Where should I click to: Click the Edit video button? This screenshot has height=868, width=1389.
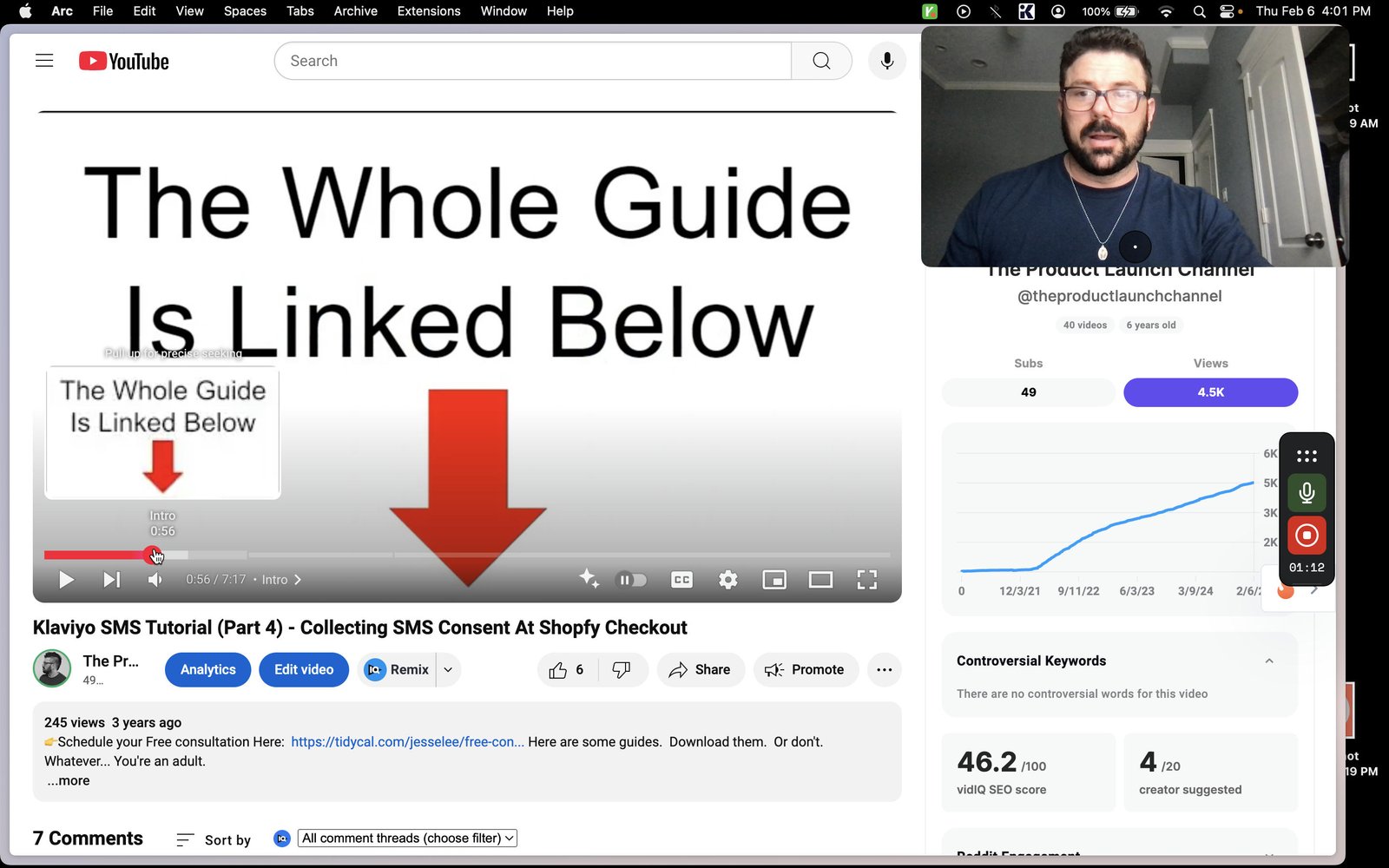coord(304,670)
